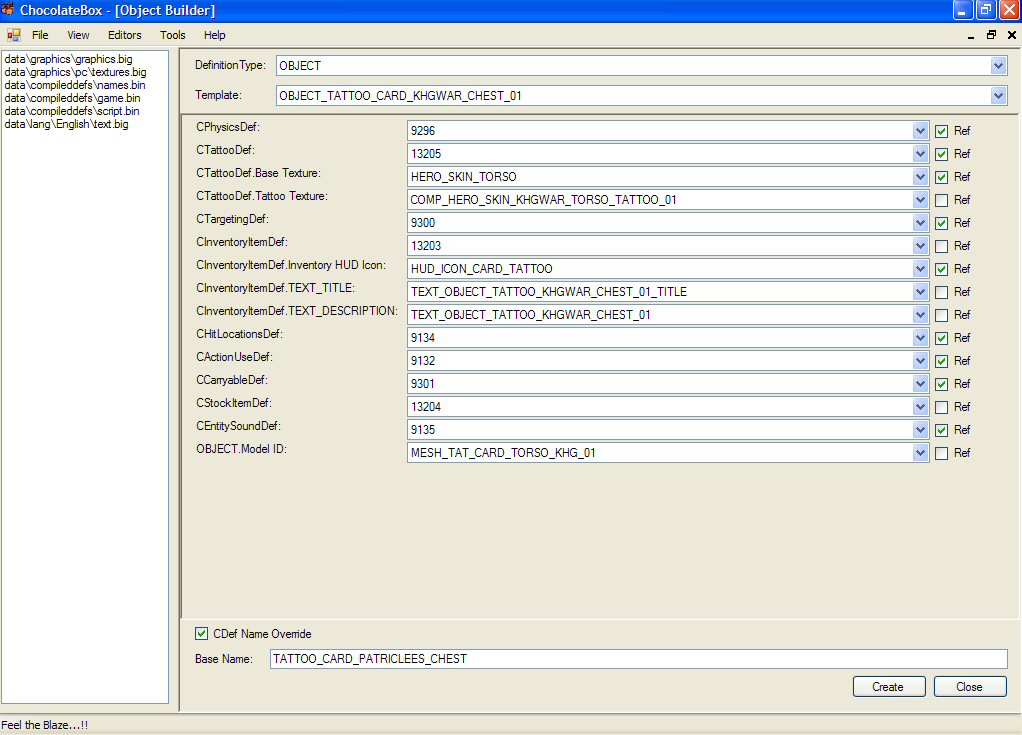
Task: Select data\graphics\graphics.big in file list
Action: (68, 59)
